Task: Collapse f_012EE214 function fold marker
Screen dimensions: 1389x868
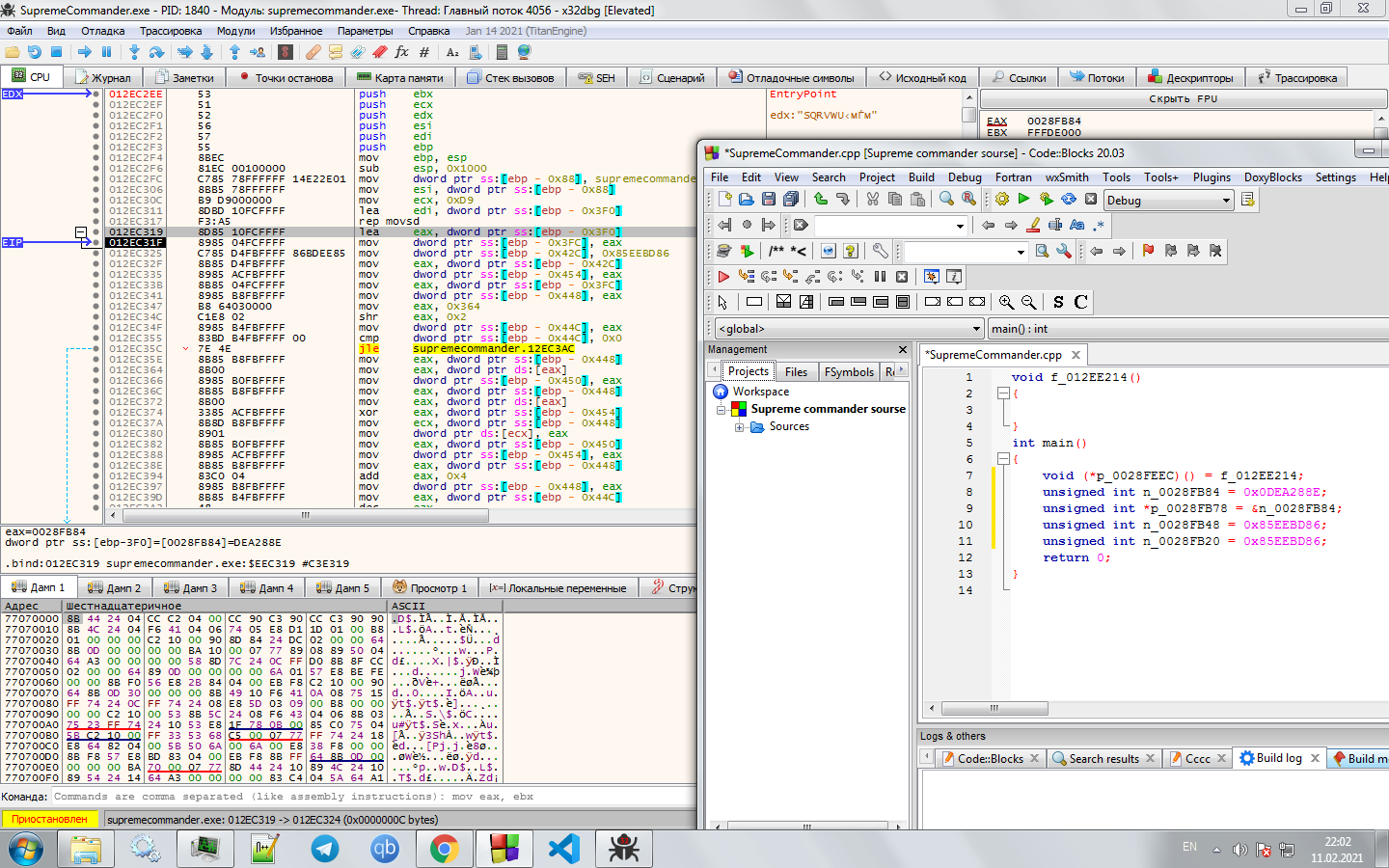Action: point(1003,393)
